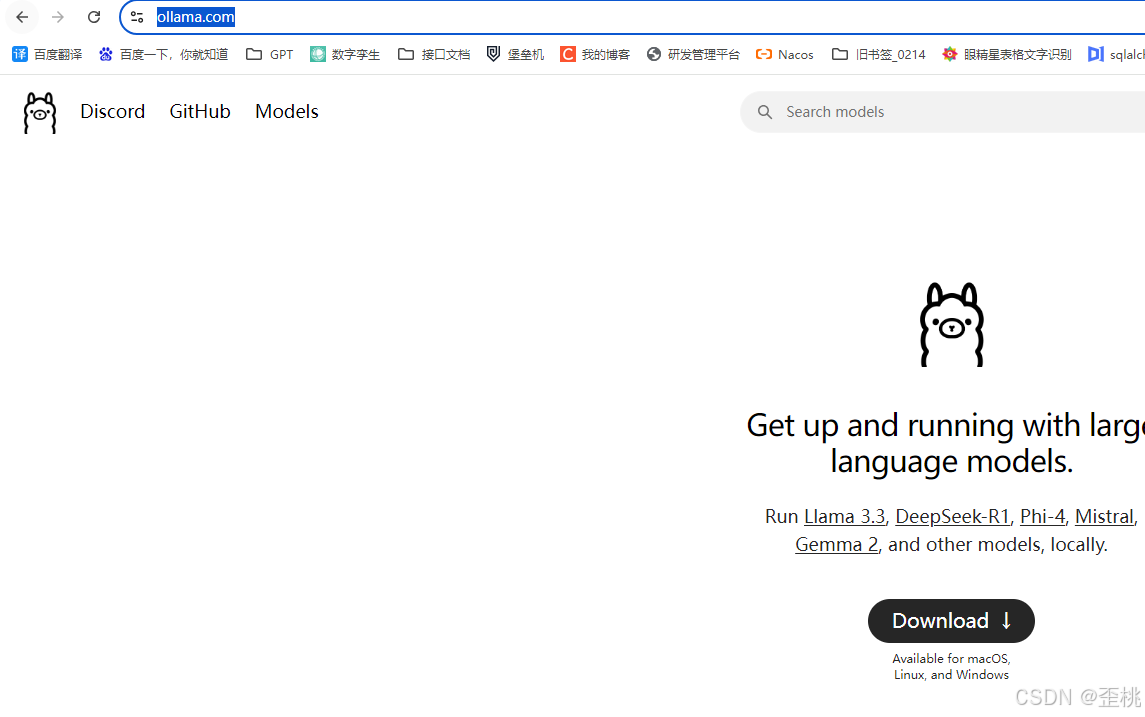Open the 百度翻译 bookmark

[47, 54]
